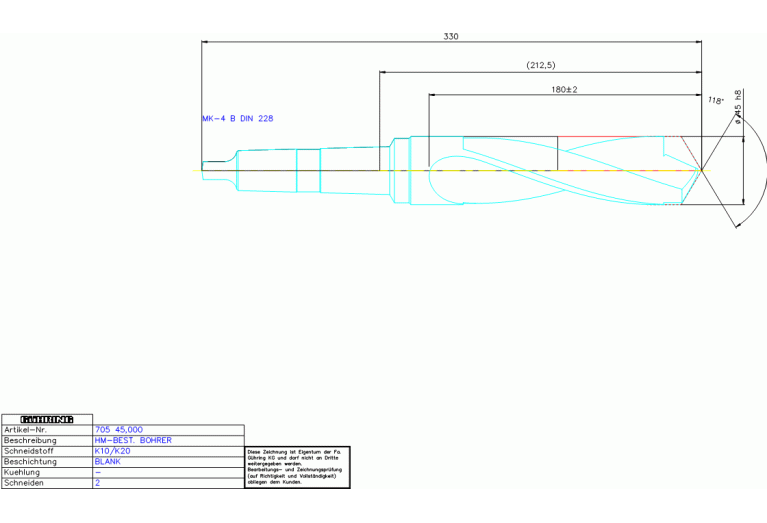Click the drill tip point
The image size is (767, 523).
(701, 170)
